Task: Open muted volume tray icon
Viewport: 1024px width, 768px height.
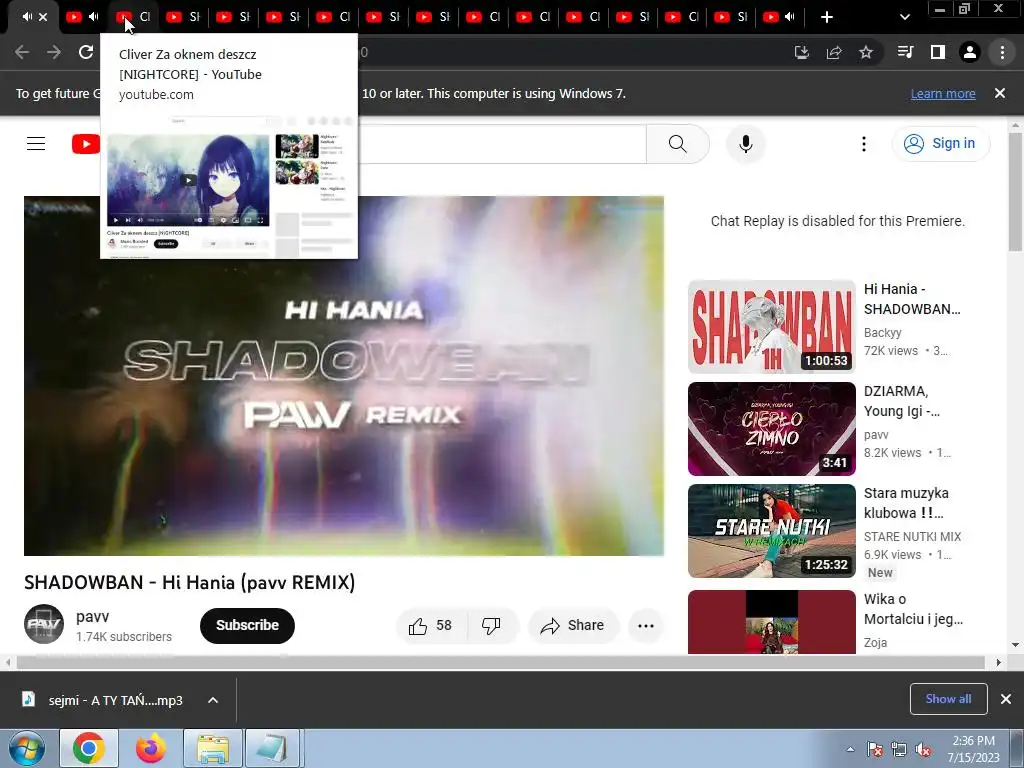Action: click(x=923, y=749)
